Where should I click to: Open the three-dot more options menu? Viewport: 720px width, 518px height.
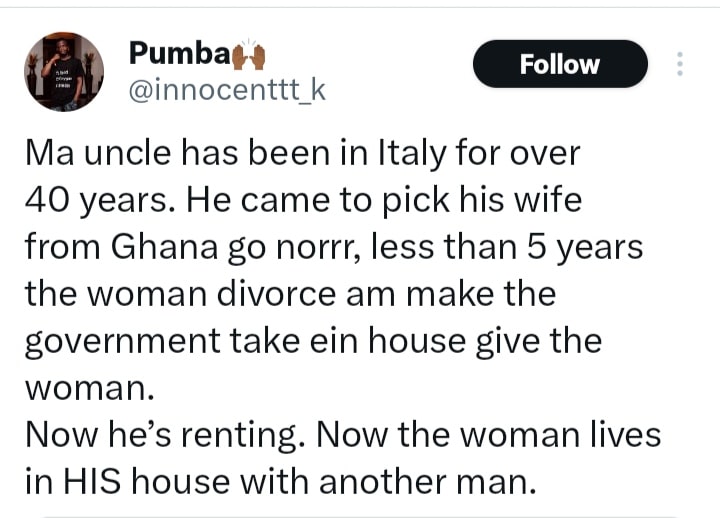(681, 64)
